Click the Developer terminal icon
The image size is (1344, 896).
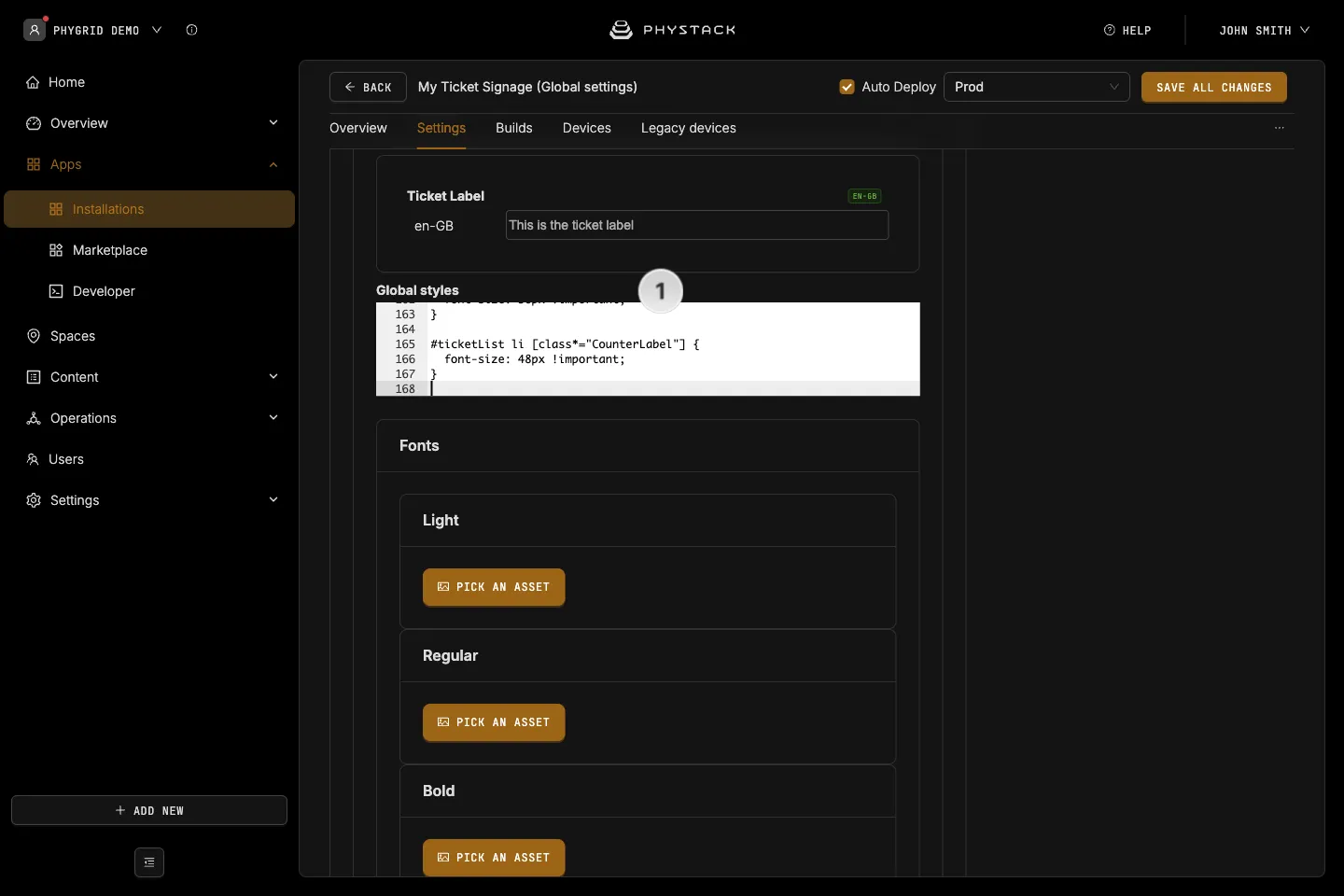coord(56,291)
